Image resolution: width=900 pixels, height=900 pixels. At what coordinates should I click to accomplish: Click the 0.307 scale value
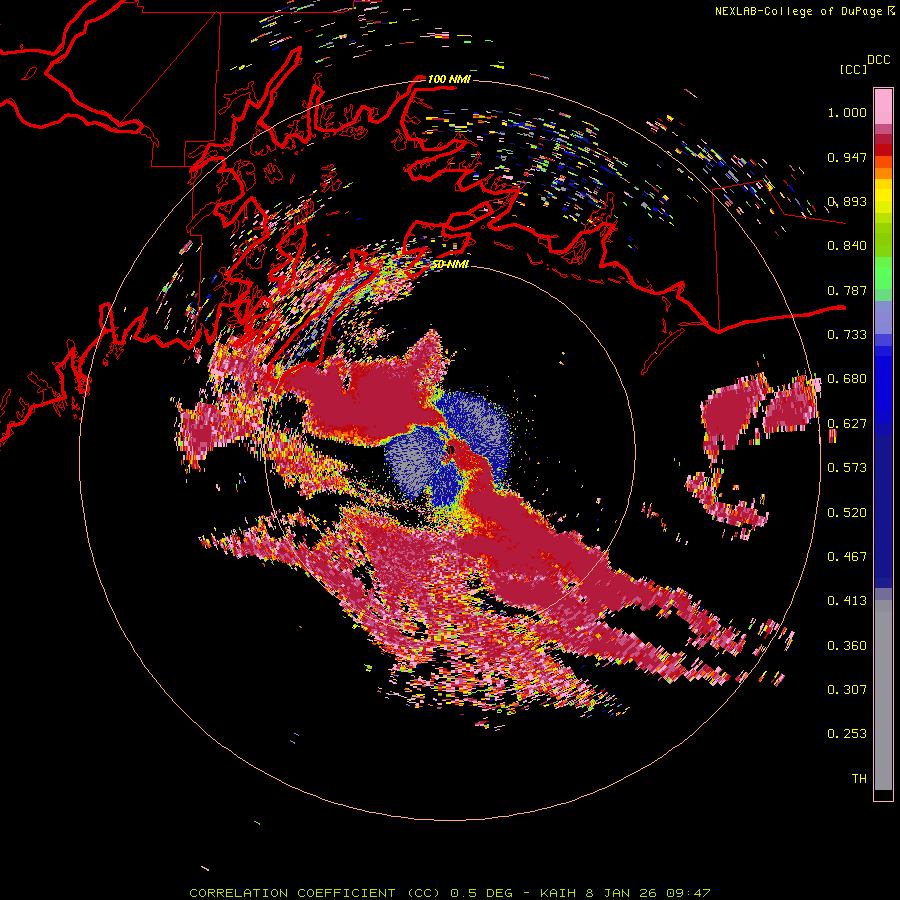(847, 689)
